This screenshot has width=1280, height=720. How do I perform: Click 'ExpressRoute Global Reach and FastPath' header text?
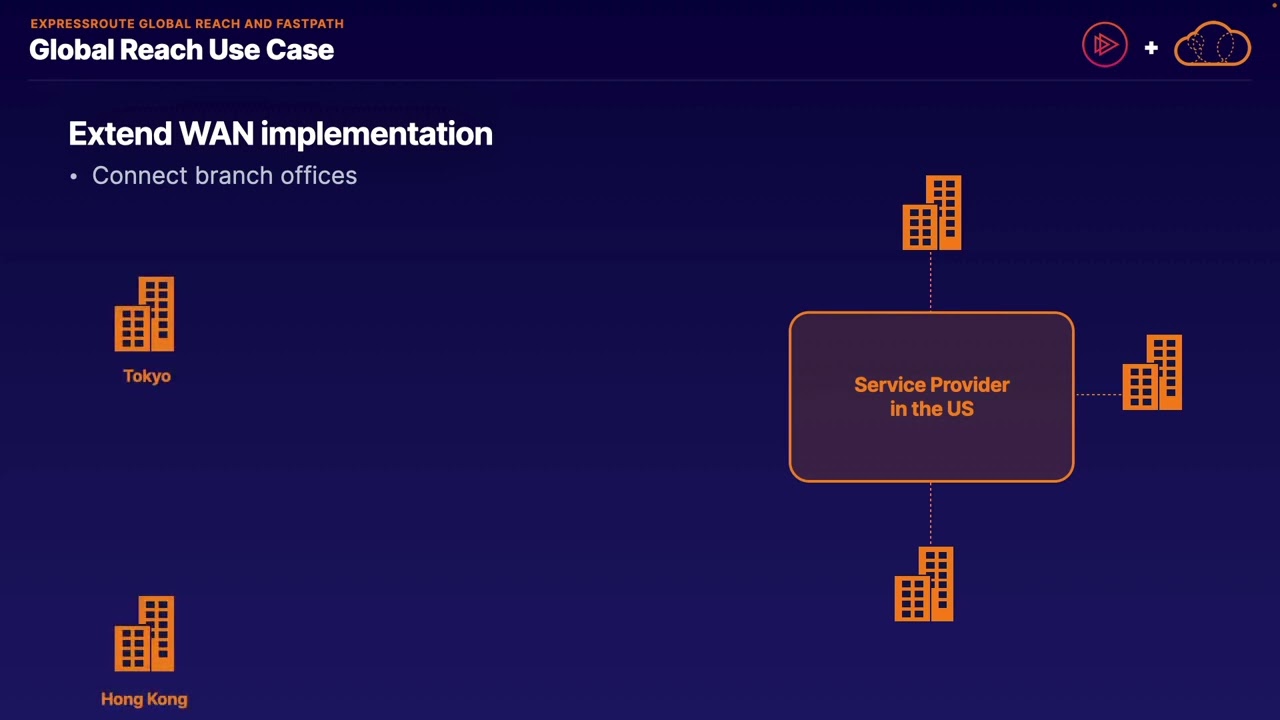click(x=187, y=23)
